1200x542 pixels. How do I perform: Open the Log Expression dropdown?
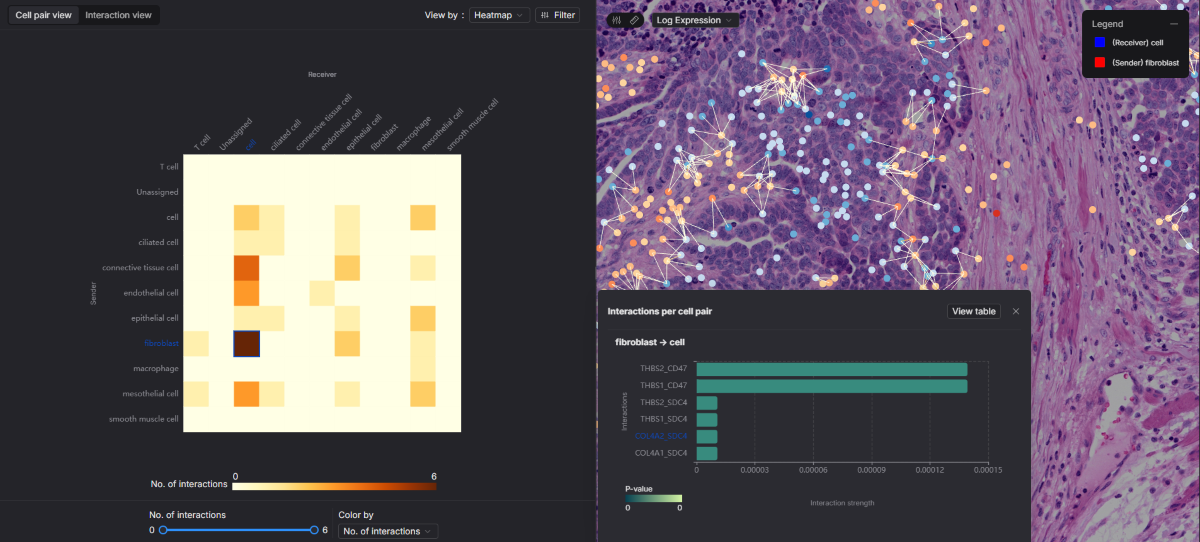(x=695, y=20)
